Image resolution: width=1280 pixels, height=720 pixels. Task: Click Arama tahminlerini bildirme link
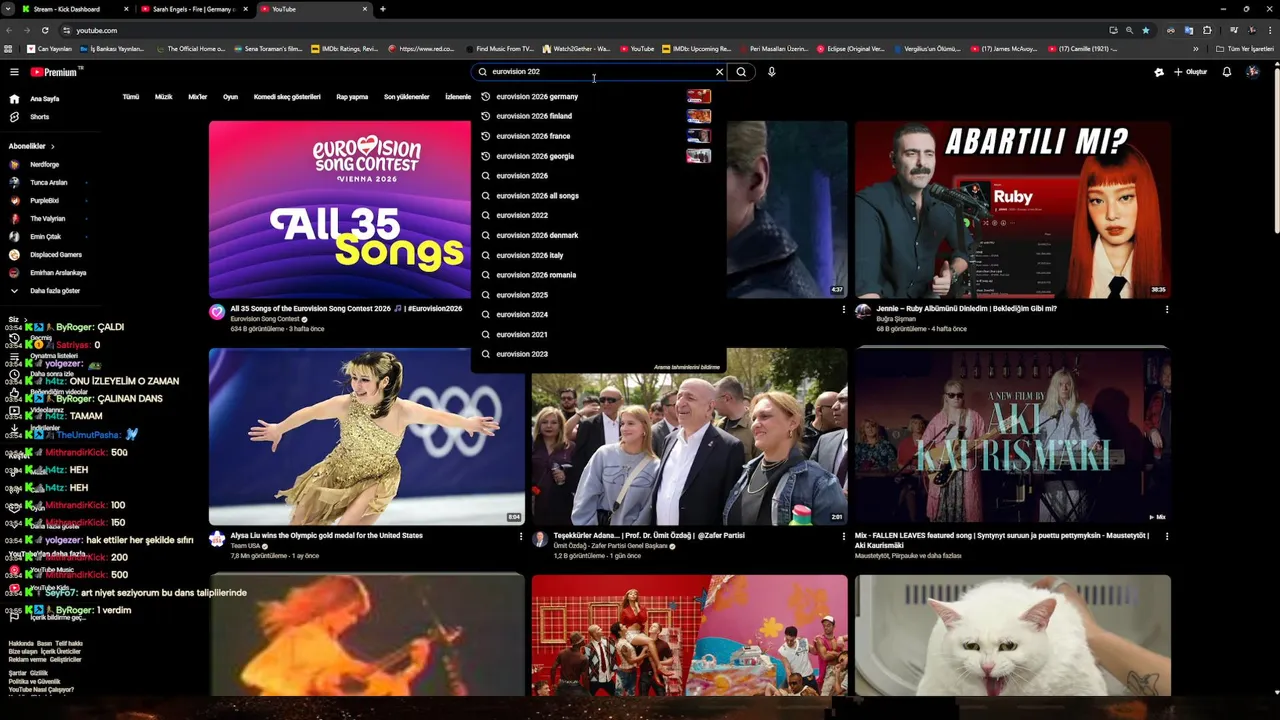point(687,367)
